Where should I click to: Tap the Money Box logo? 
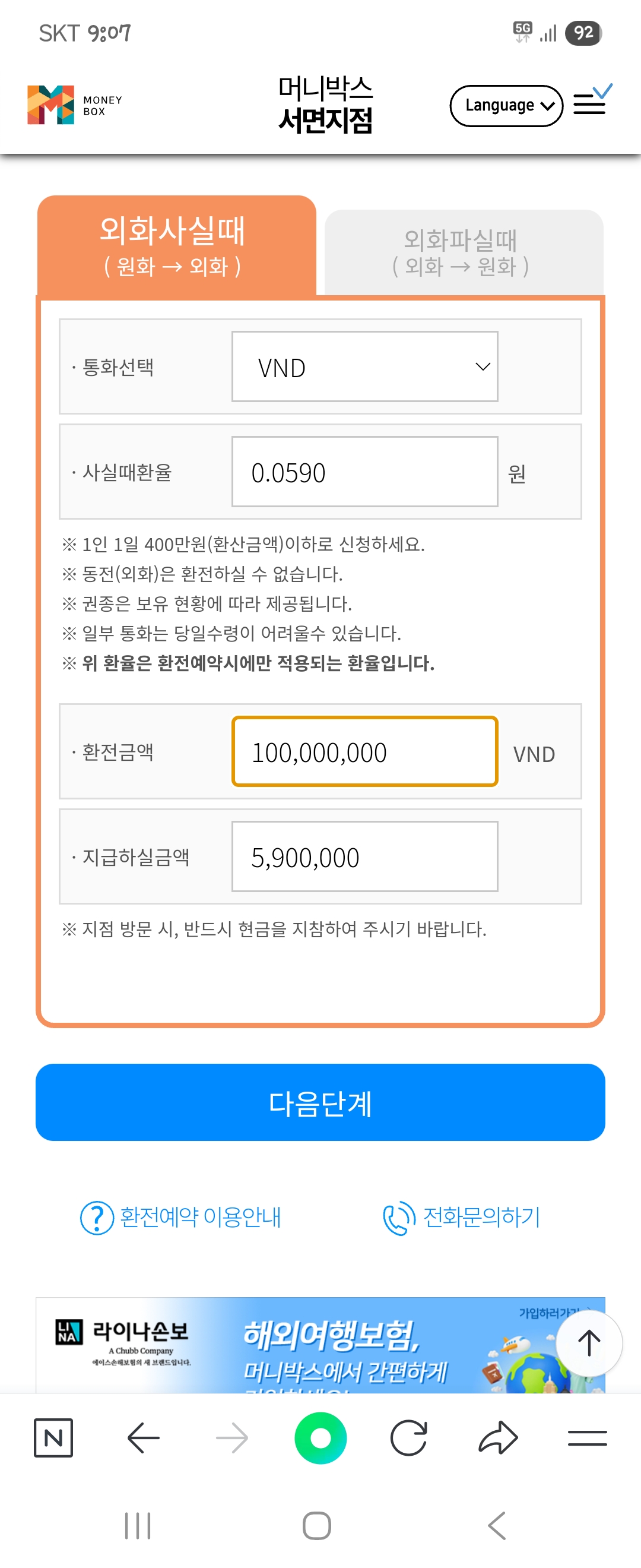click(x=74, y=105)
